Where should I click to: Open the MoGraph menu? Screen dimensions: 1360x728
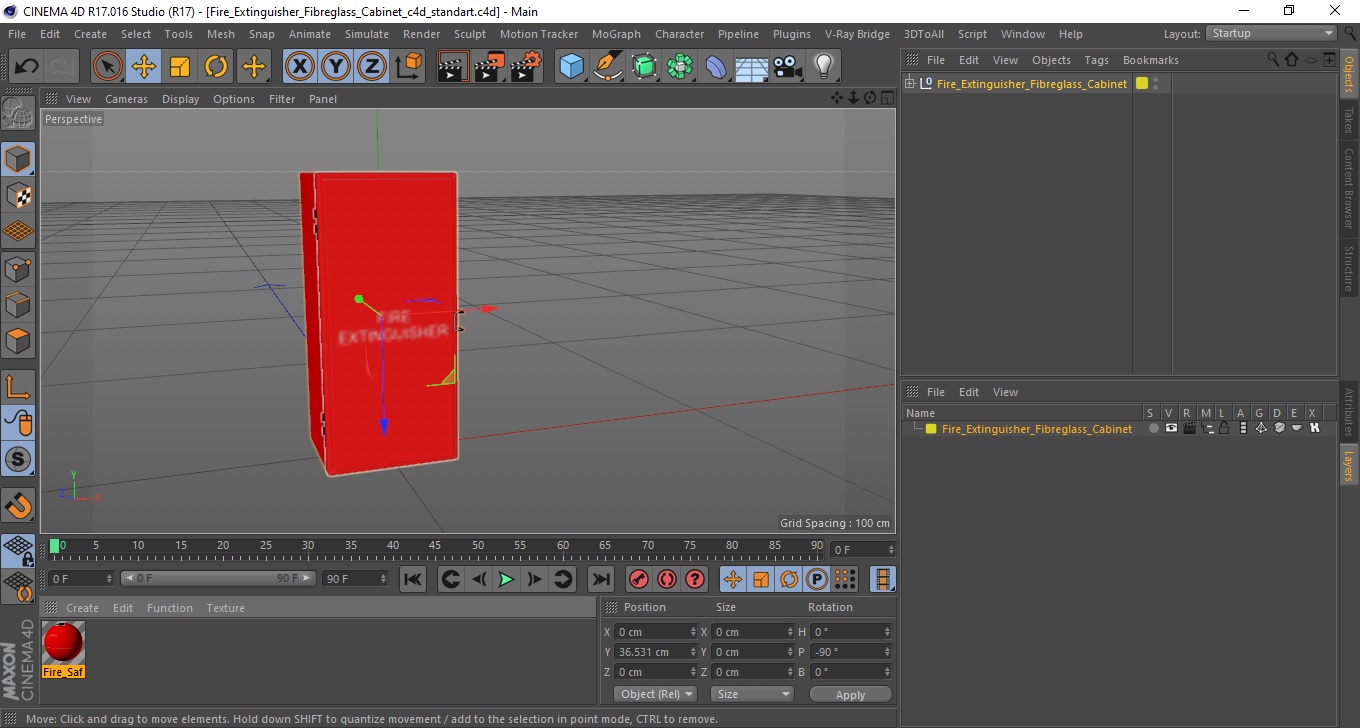coord(616,34)
